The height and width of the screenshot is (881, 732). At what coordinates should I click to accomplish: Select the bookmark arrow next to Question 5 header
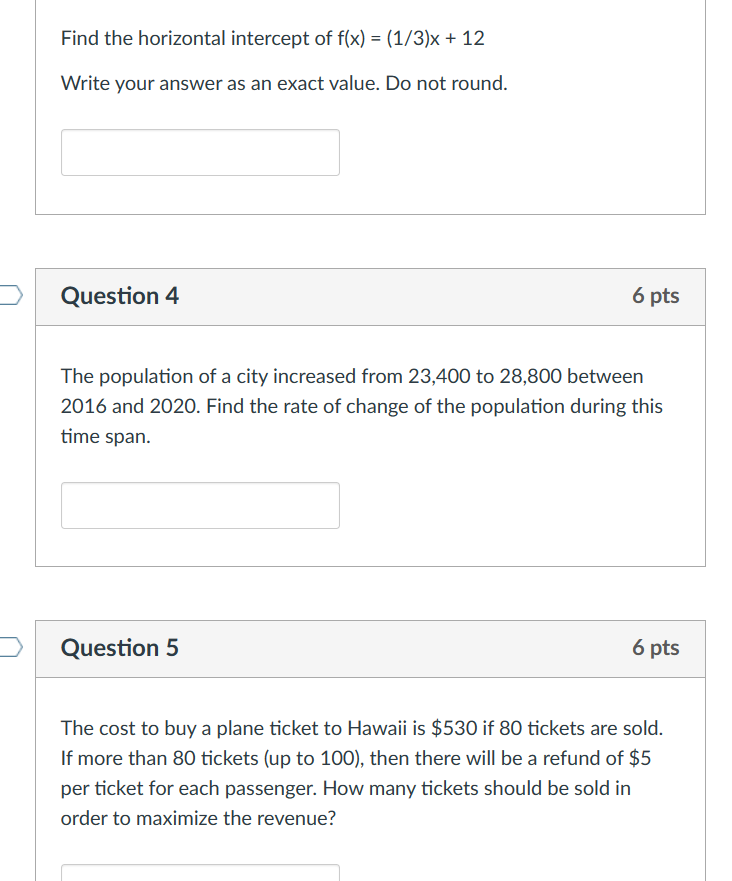[8, 648]
